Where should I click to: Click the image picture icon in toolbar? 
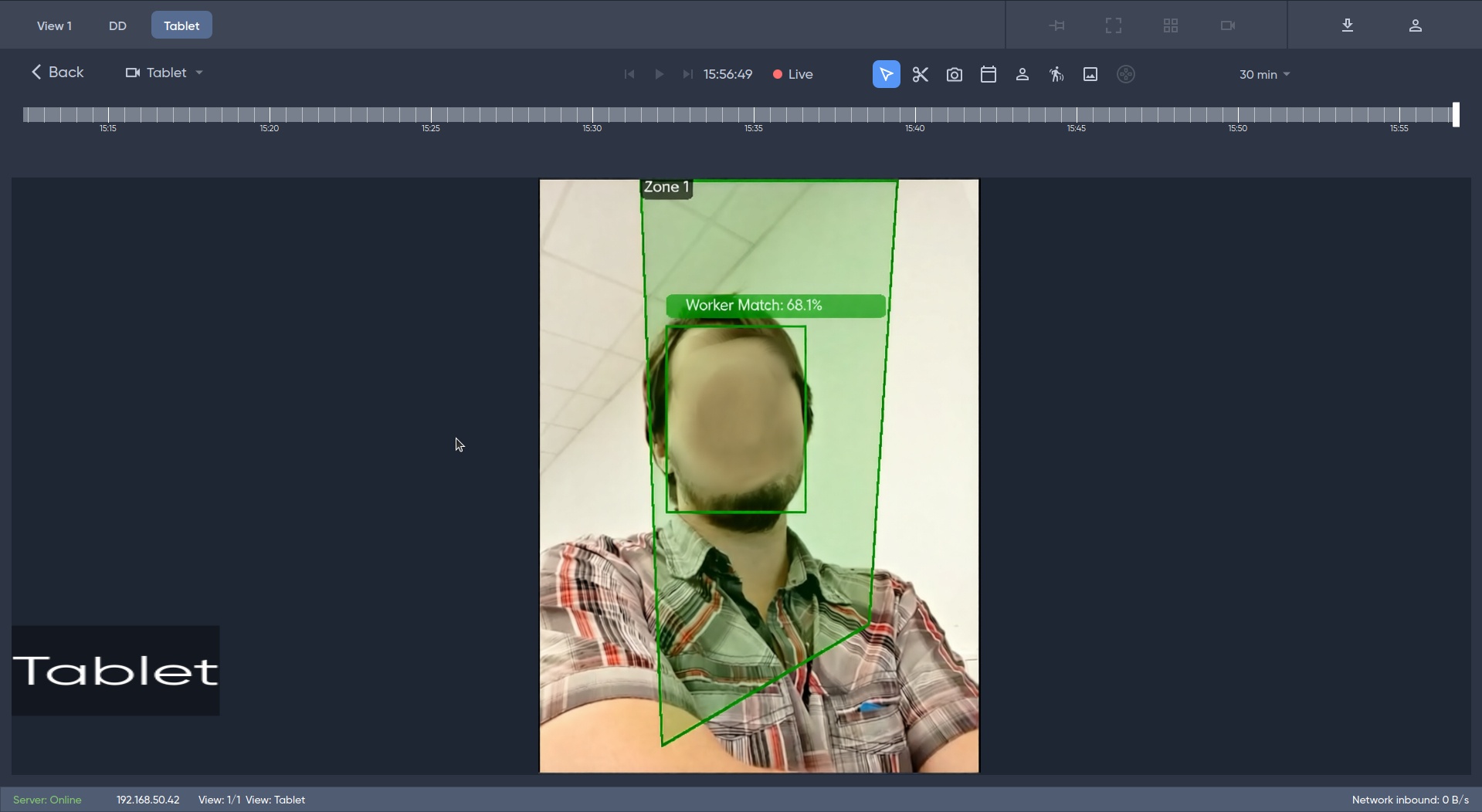1090,74
